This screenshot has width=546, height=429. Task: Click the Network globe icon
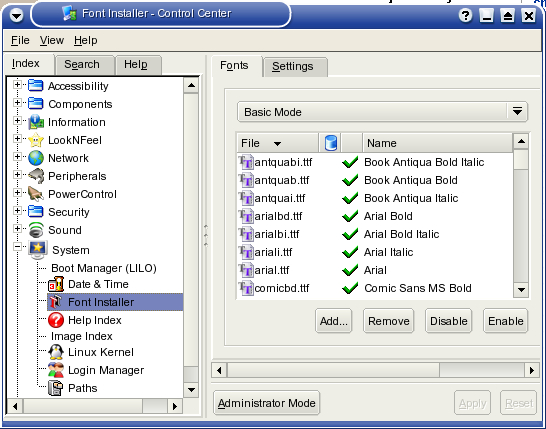click(x=36, y=158)
